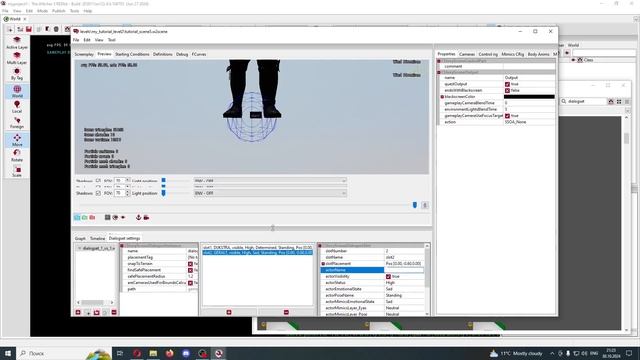Click the blackscreenColor black swatch
Screen dimensions: 640x360
529,97
